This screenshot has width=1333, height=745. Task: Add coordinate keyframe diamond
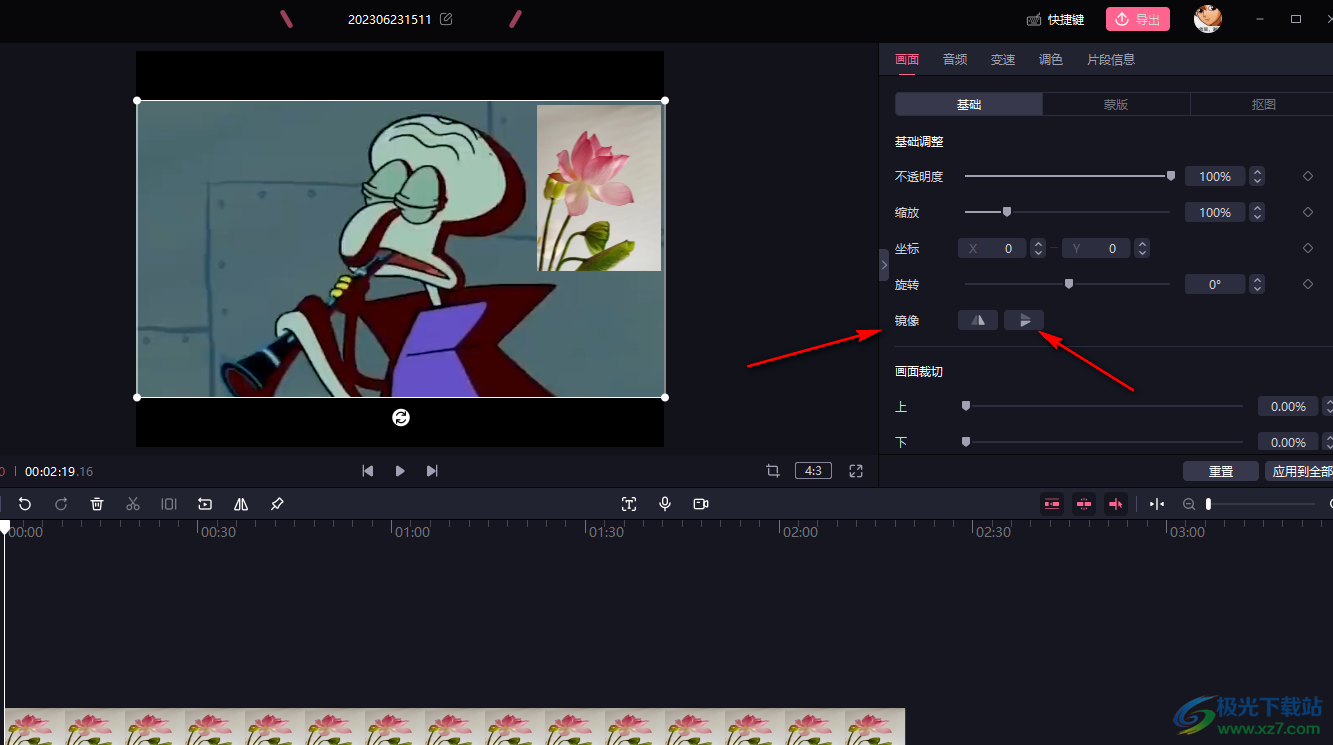click(1308, 248)
